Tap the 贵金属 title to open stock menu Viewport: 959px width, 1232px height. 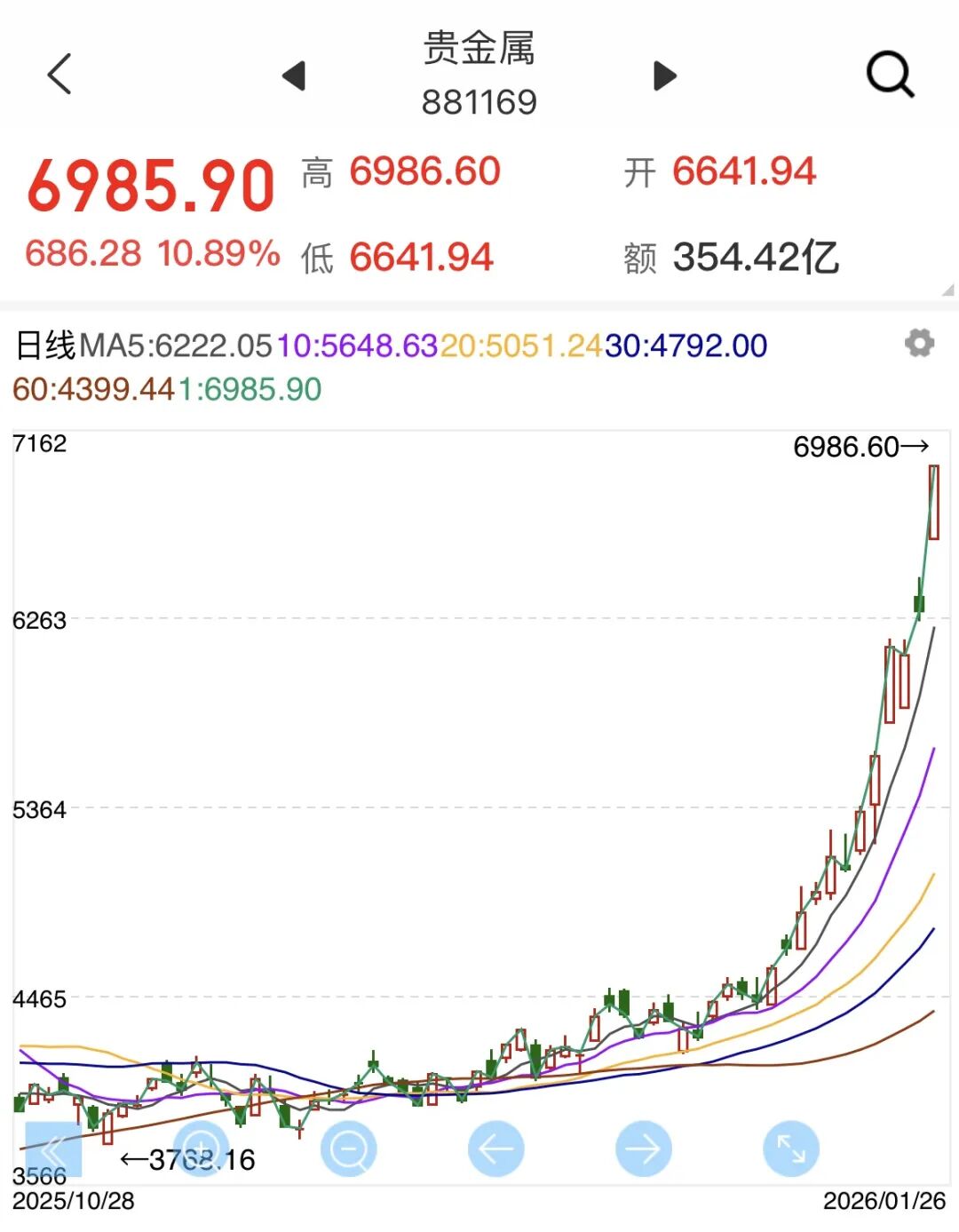tap(478, 52)
